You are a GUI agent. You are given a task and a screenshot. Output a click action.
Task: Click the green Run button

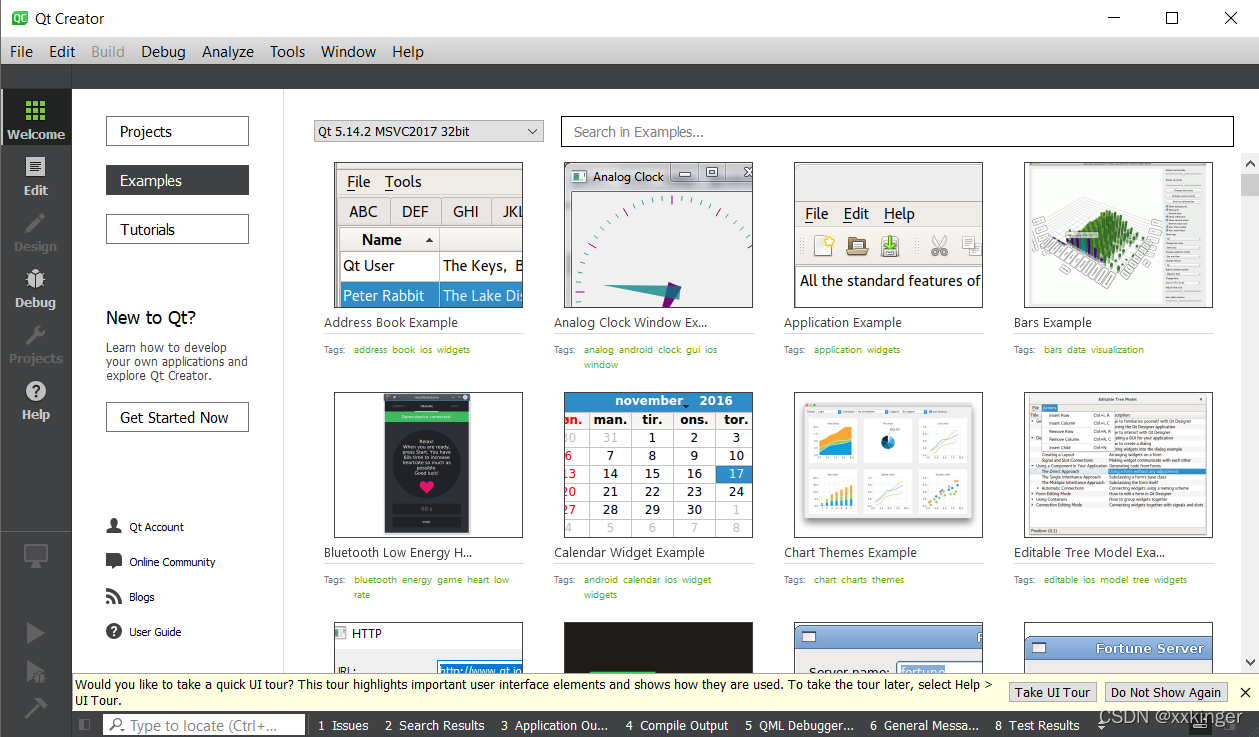pos(36,632)
